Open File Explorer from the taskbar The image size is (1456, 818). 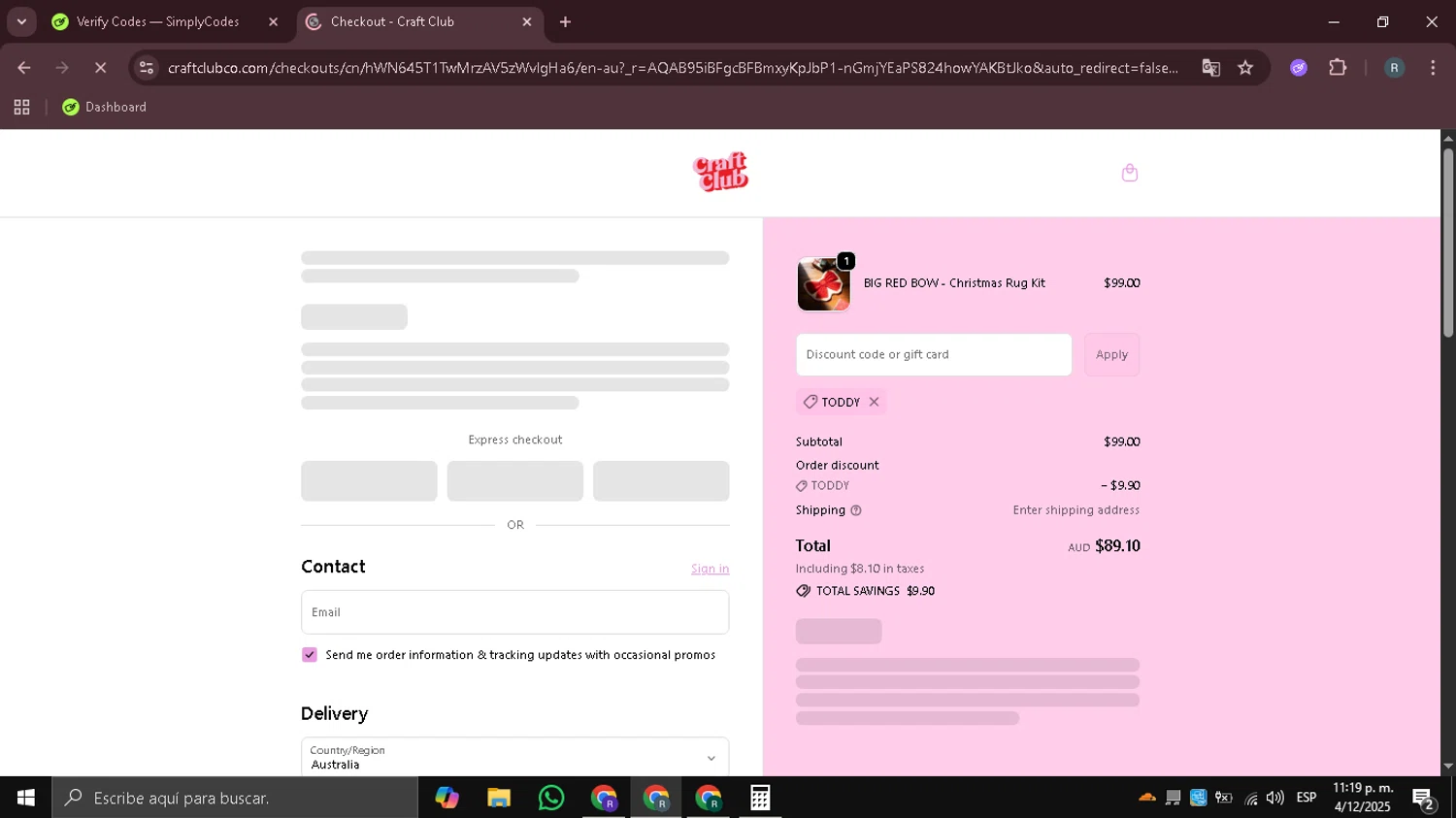(499, 798)
